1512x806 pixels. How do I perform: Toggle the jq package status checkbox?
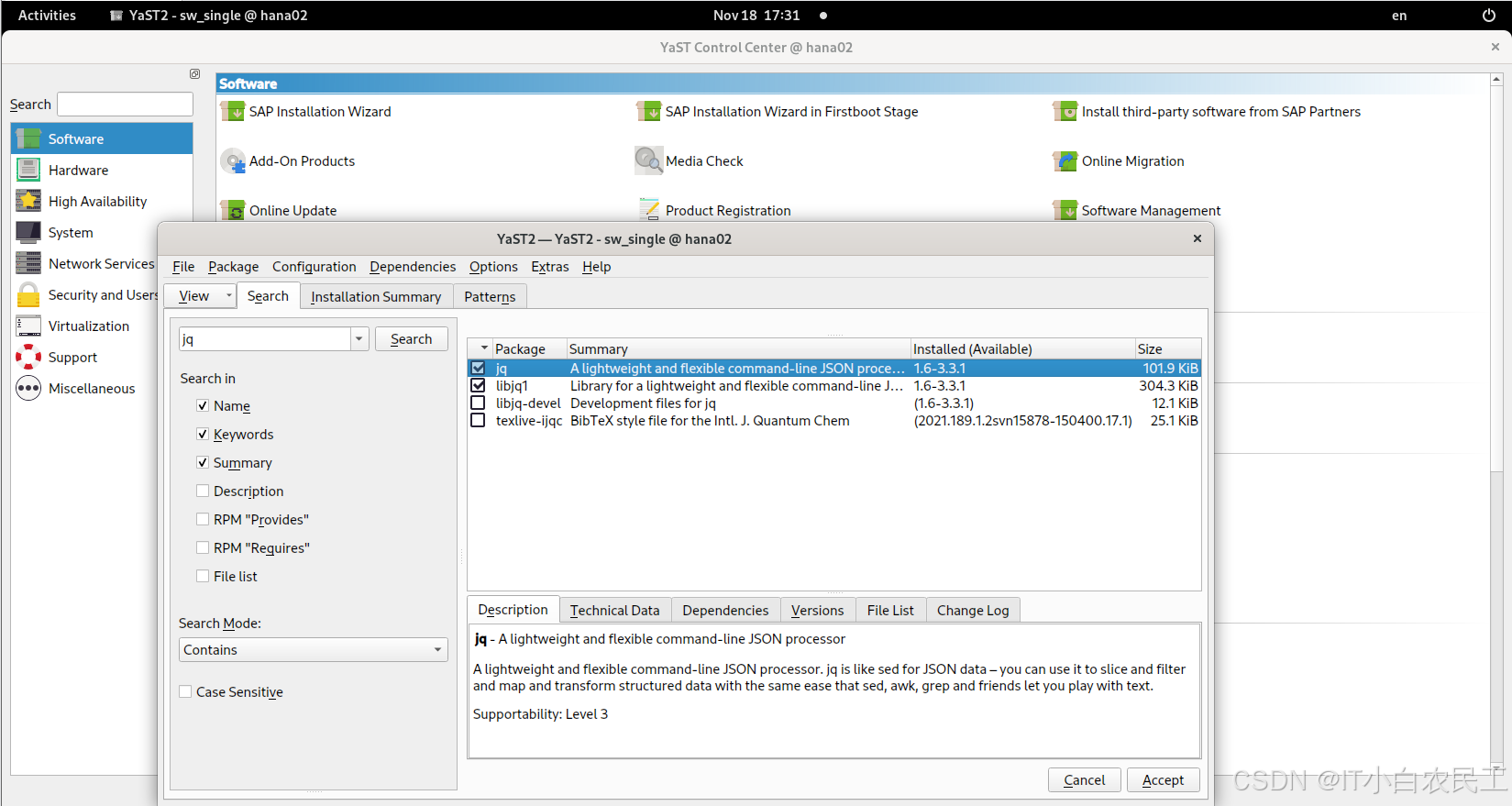pos(478,368)
